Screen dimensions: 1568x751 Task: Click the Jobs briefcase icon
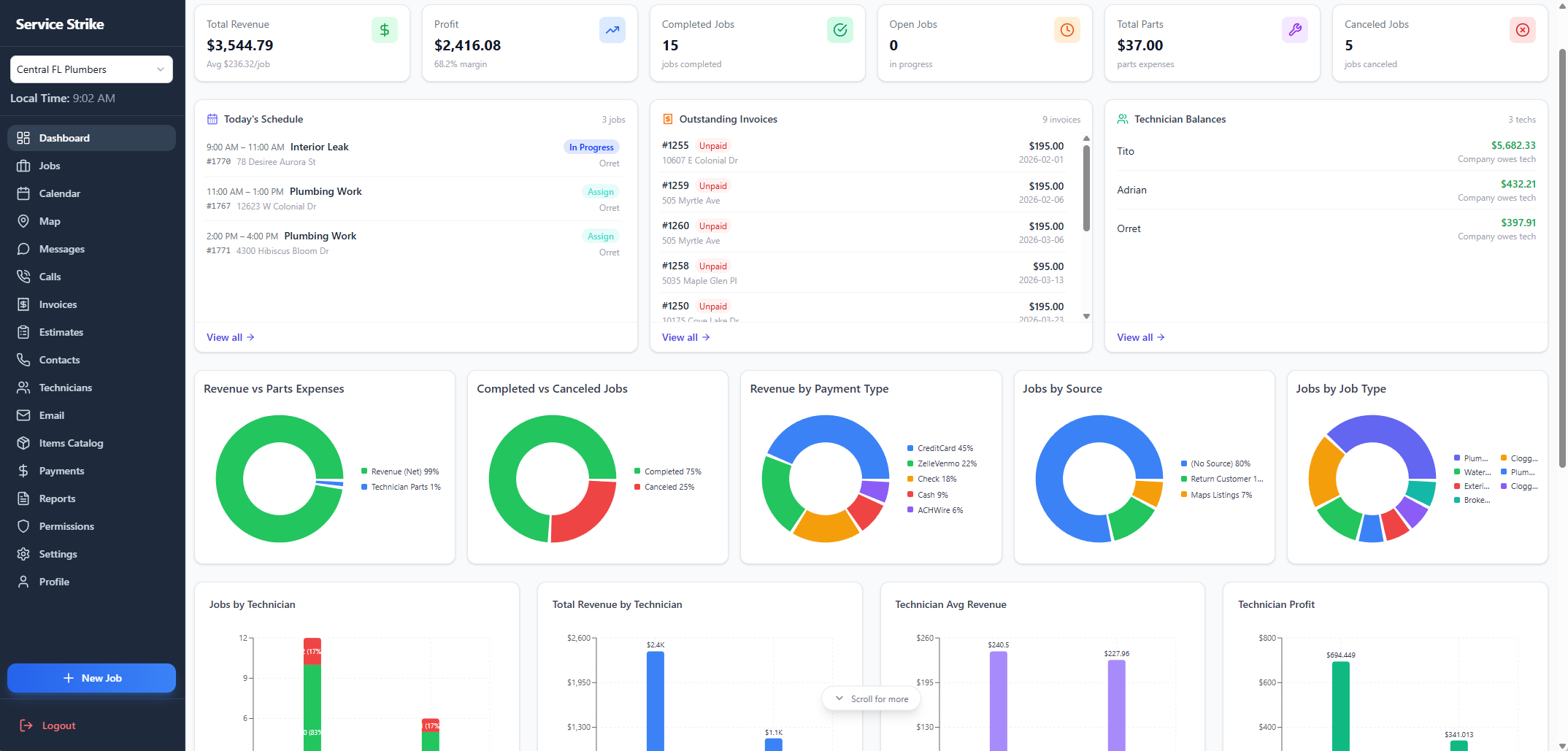point(23,166)
